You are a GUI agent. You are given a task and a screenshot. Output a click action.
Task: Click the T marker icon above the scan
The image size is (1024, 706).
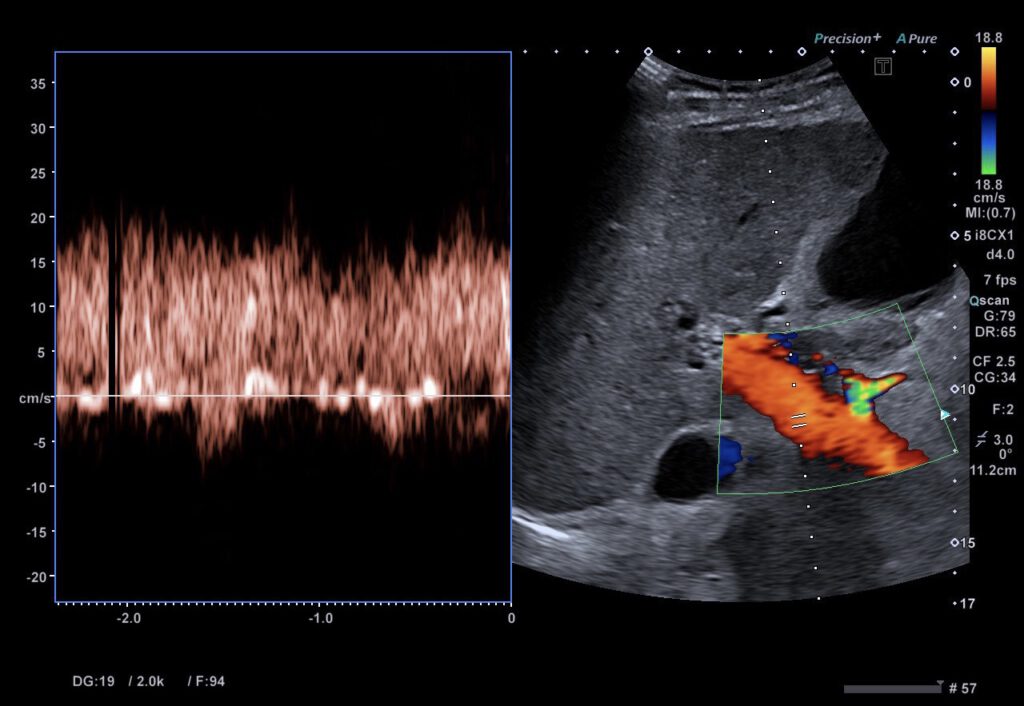tap(883, 66)
